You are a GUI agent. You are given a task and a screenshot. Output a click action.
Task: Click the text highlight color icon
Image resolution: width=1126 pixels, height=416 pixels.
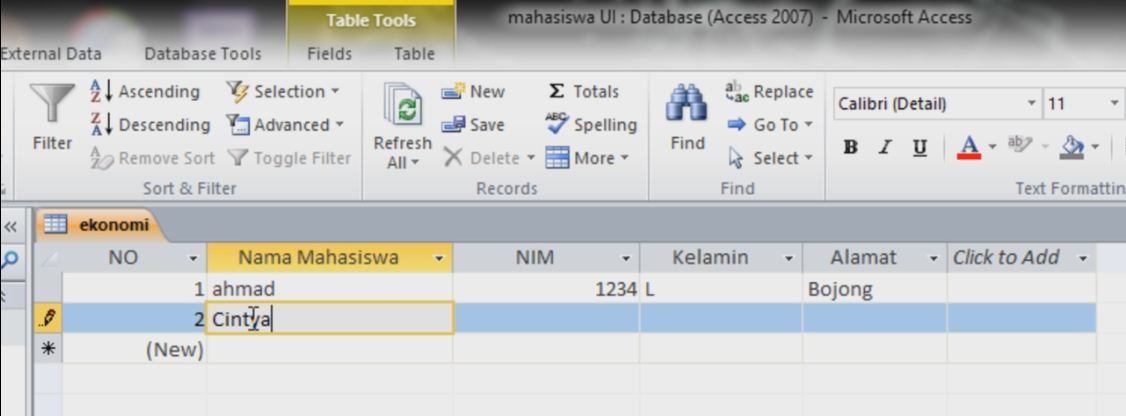point(1018,145)
